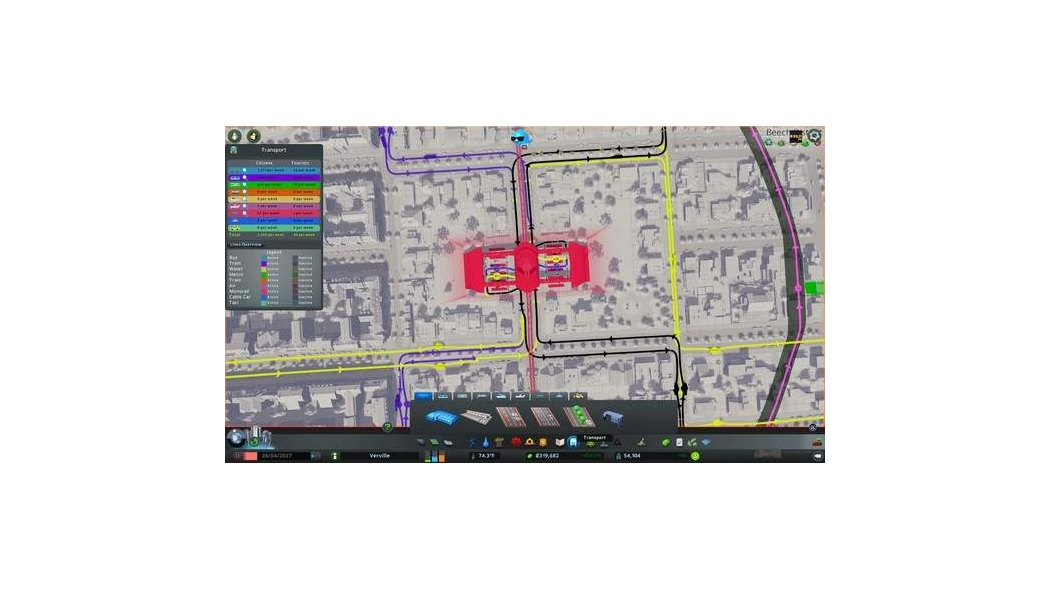Screen dimensions: 1050x590
Task: Open the Lines Overview button
Action: [246, 244]
